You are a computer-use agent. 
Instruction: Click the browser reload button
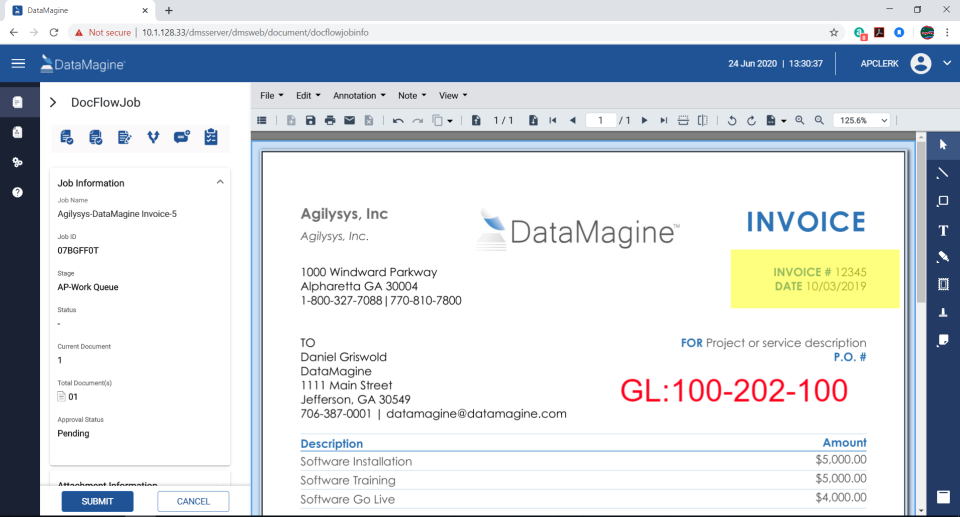[x=54, y=32]
